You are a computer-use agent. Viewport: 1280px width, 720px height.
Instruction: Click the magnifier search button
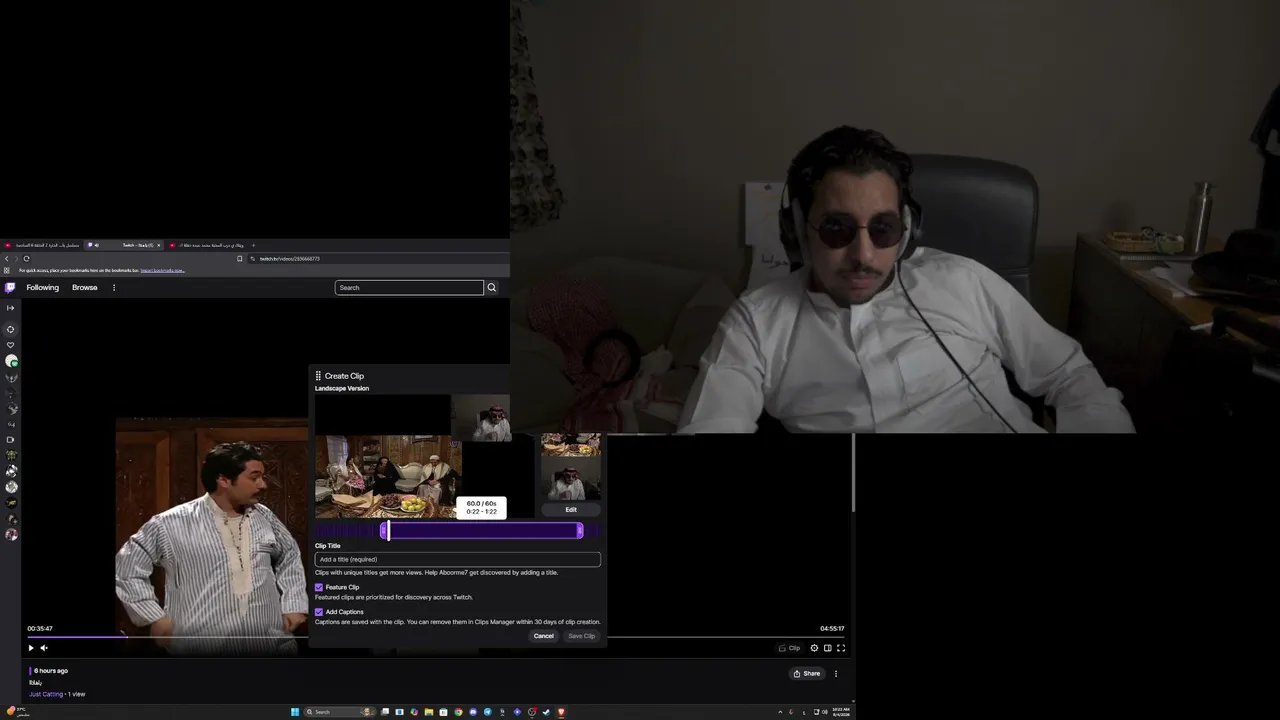[x=491, y=288]
